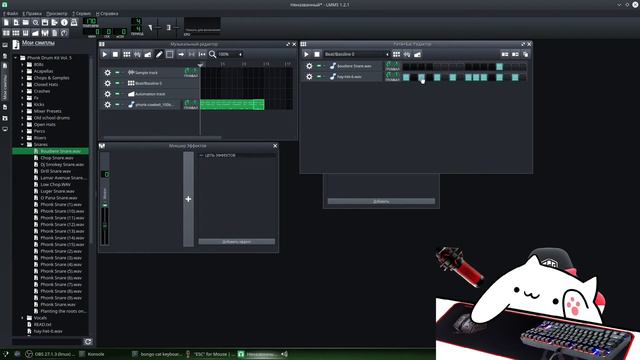Mute the Beat/Bassline 0 track

(x=117, y=83)
